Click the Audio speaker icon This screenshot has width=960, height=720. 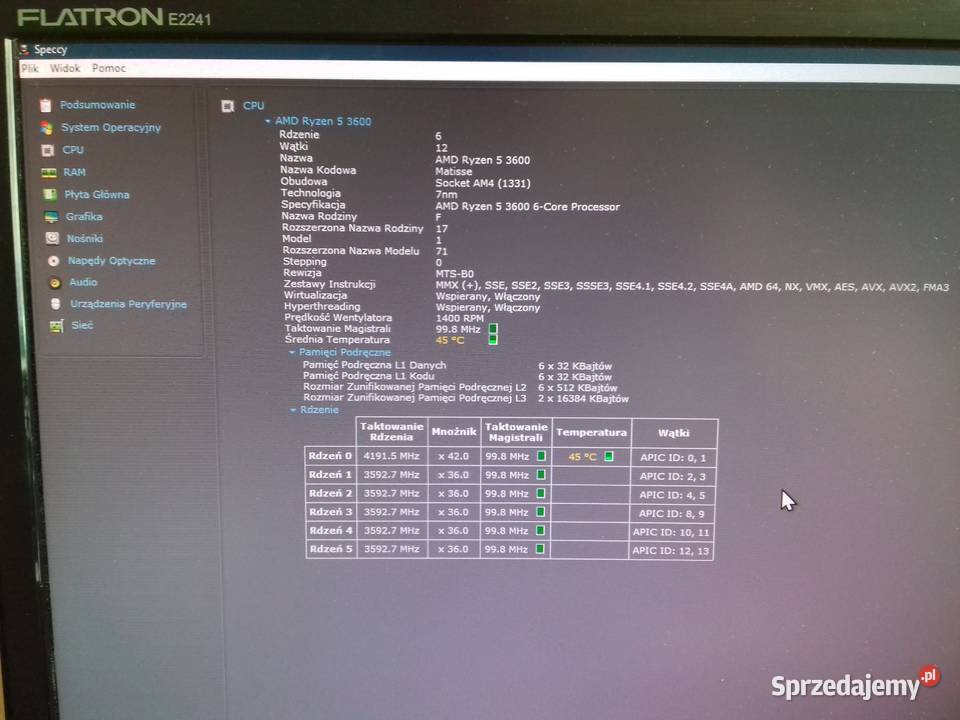[x=55, y=282]
